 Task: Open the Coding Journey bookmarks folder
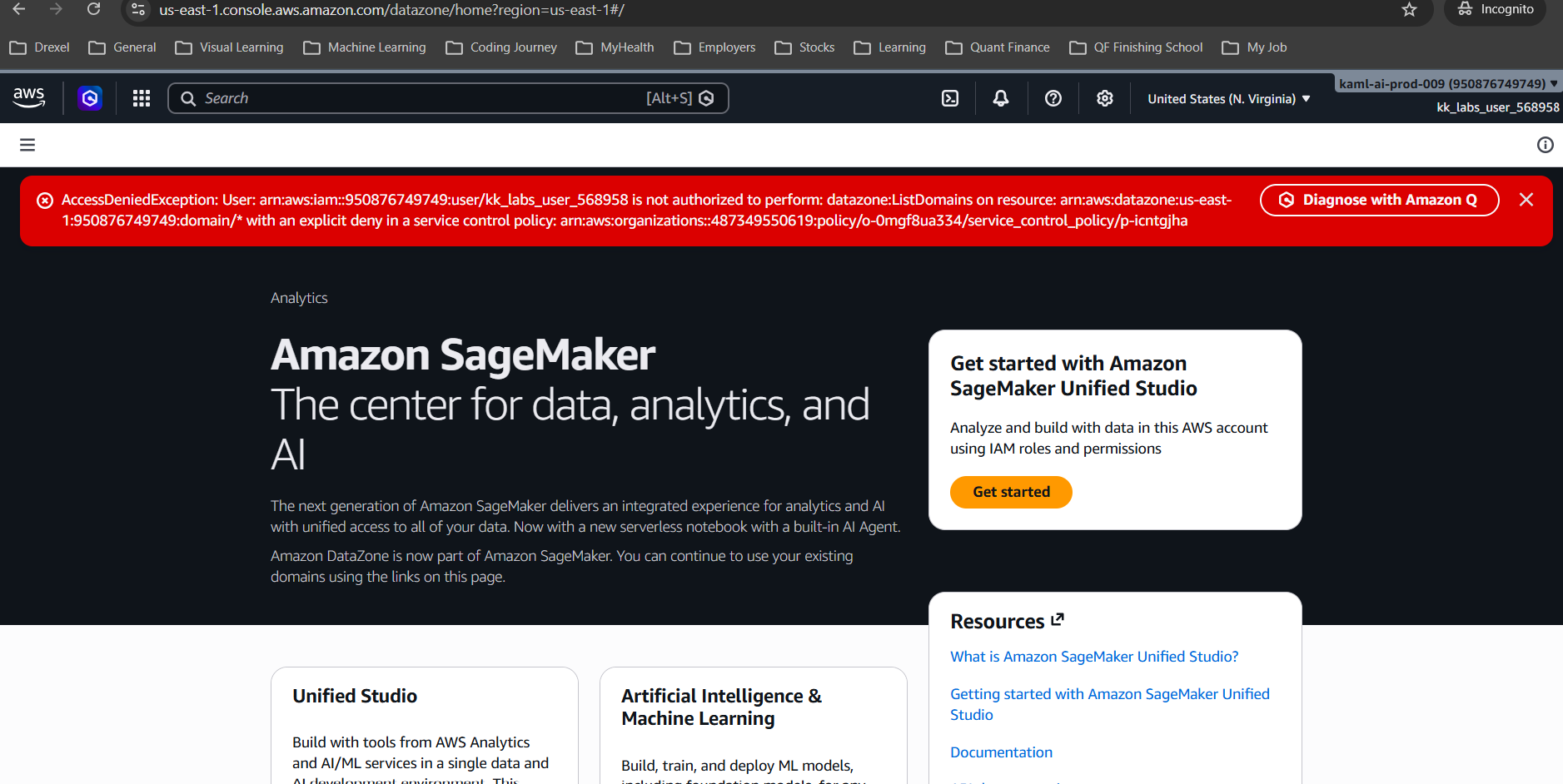coord(501,47)
